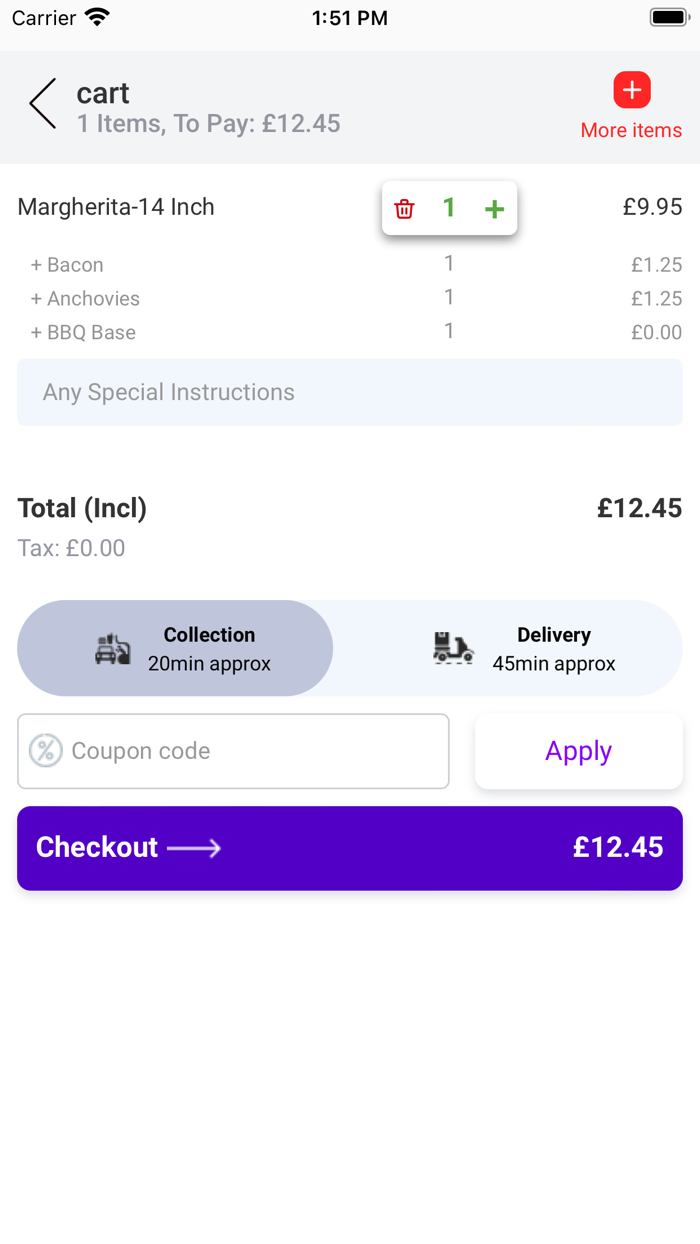Tap the back arrow in the cart header

pos(43,104)
